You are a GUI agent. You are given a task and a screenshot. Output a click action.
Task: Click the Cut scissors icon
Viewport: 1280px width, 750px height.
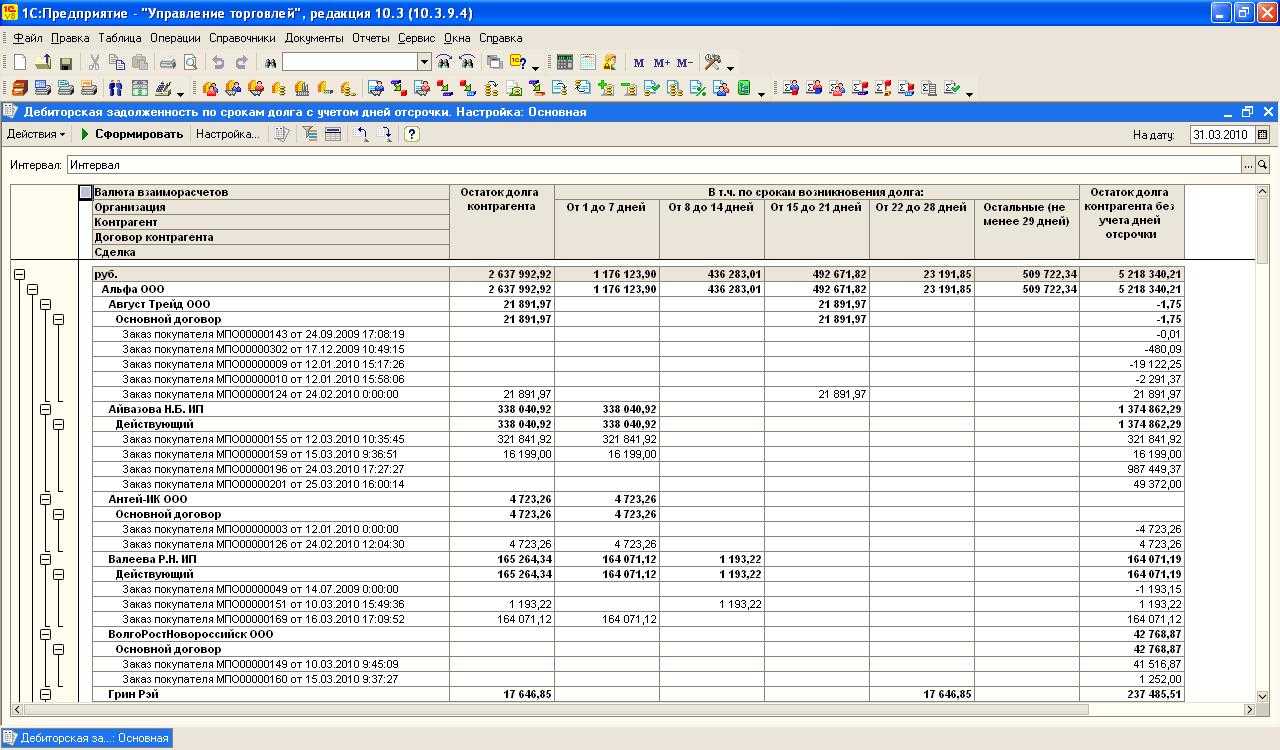95,62
